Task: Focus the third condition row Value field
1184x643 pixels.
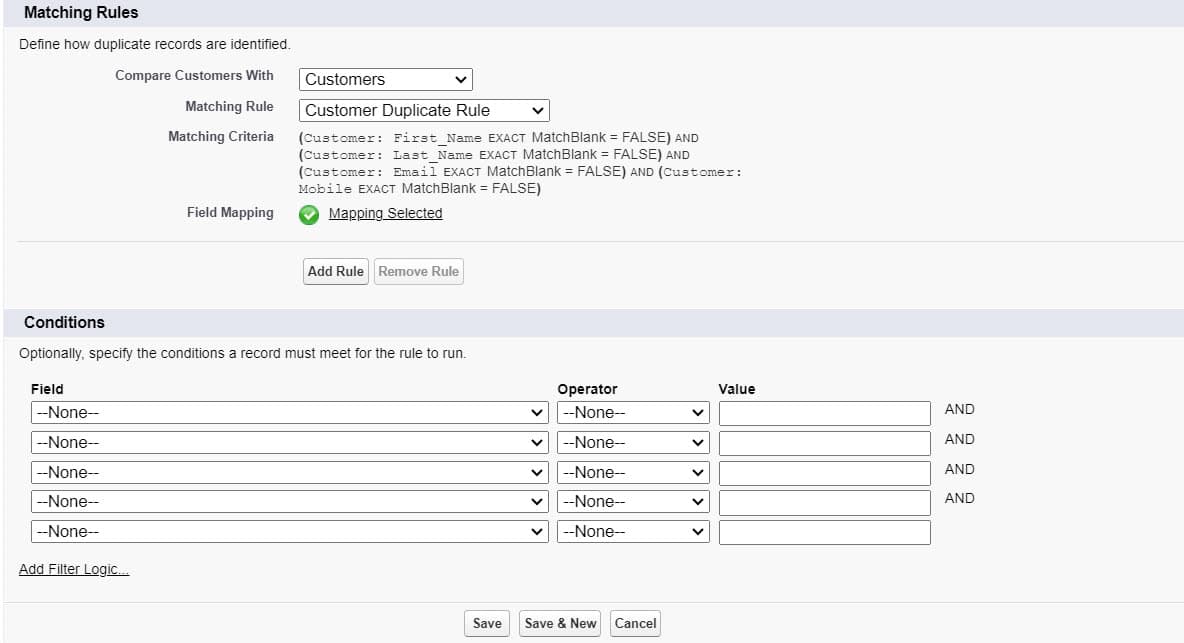Action: [x=825, y=473]
